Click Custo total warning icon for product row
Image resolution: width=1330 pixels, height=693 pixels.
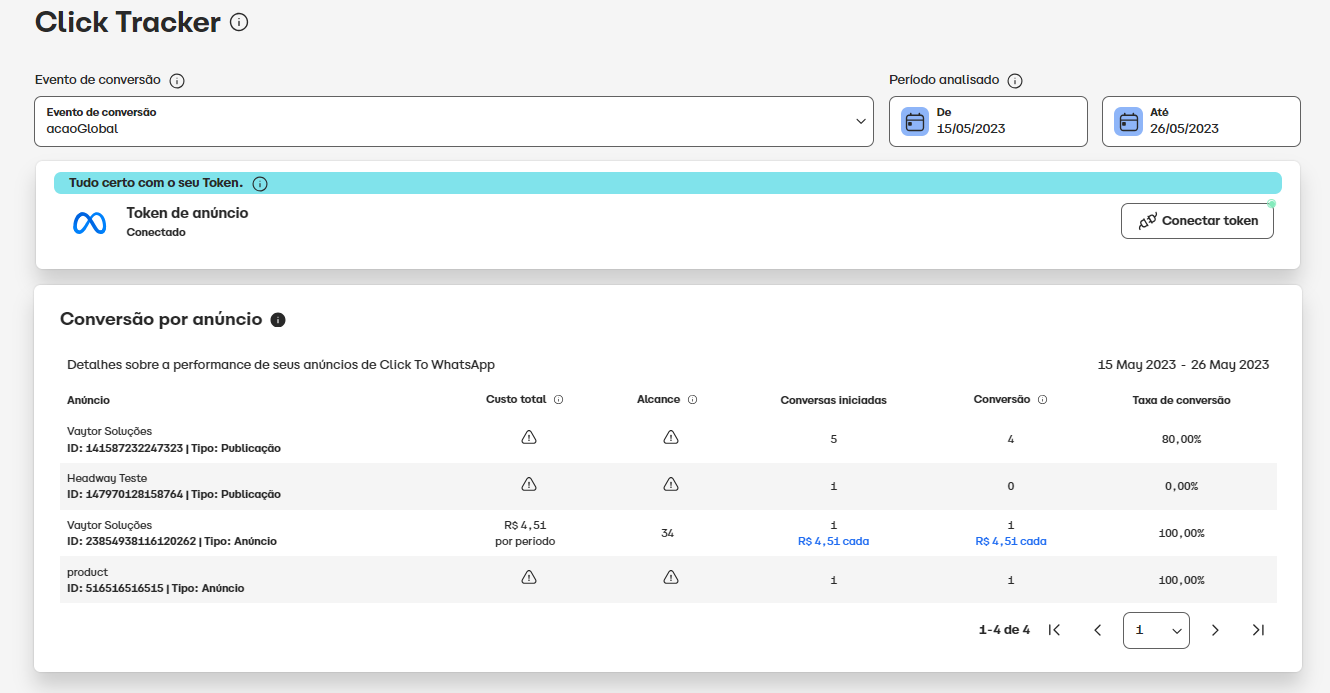(x=529, y=578)
